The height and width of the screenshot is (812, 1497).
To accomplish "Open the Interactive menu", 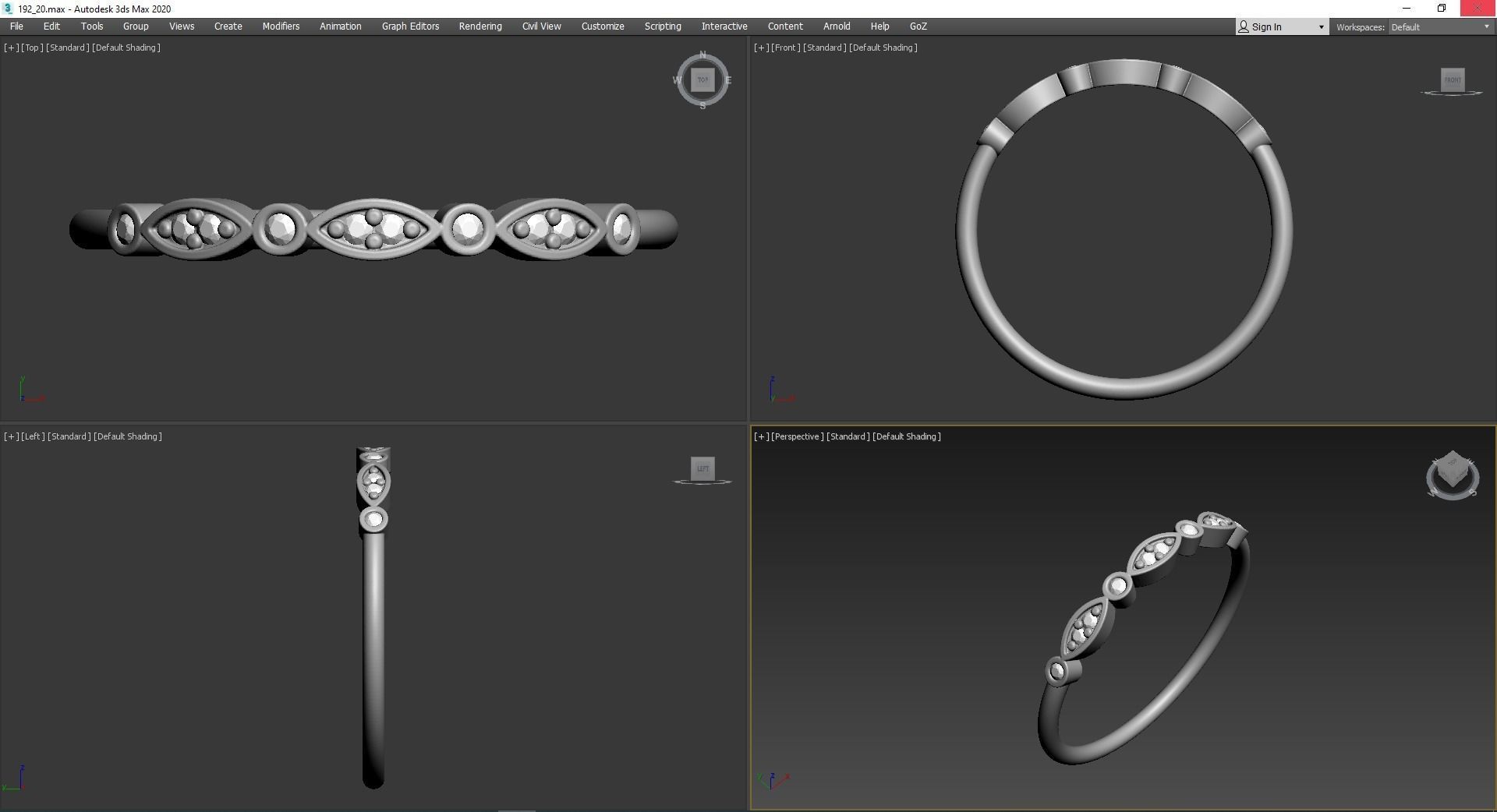I will click(x=724, y=26).
